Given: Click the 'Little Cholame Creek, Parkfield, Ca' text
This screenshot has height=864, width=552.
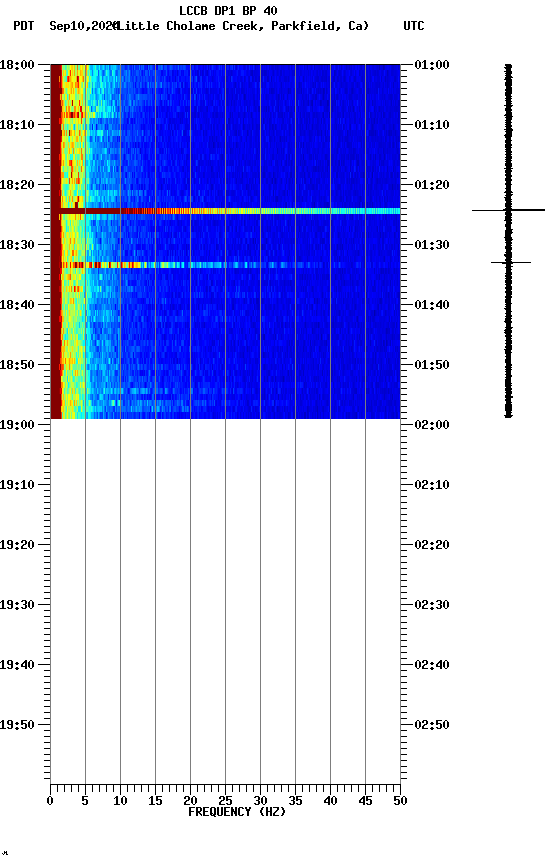Looking at the screenshot, I should coord(242,26).
